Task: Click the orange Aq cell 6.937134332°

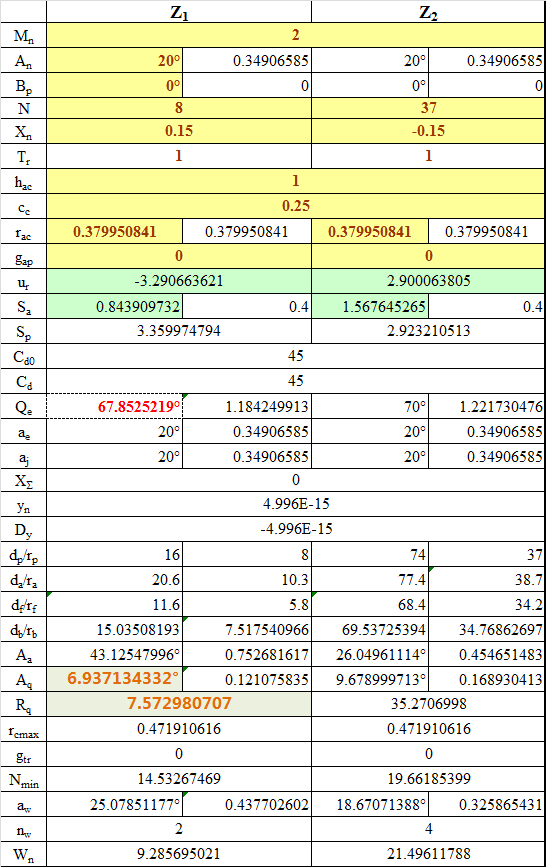Action: point(115,679)
